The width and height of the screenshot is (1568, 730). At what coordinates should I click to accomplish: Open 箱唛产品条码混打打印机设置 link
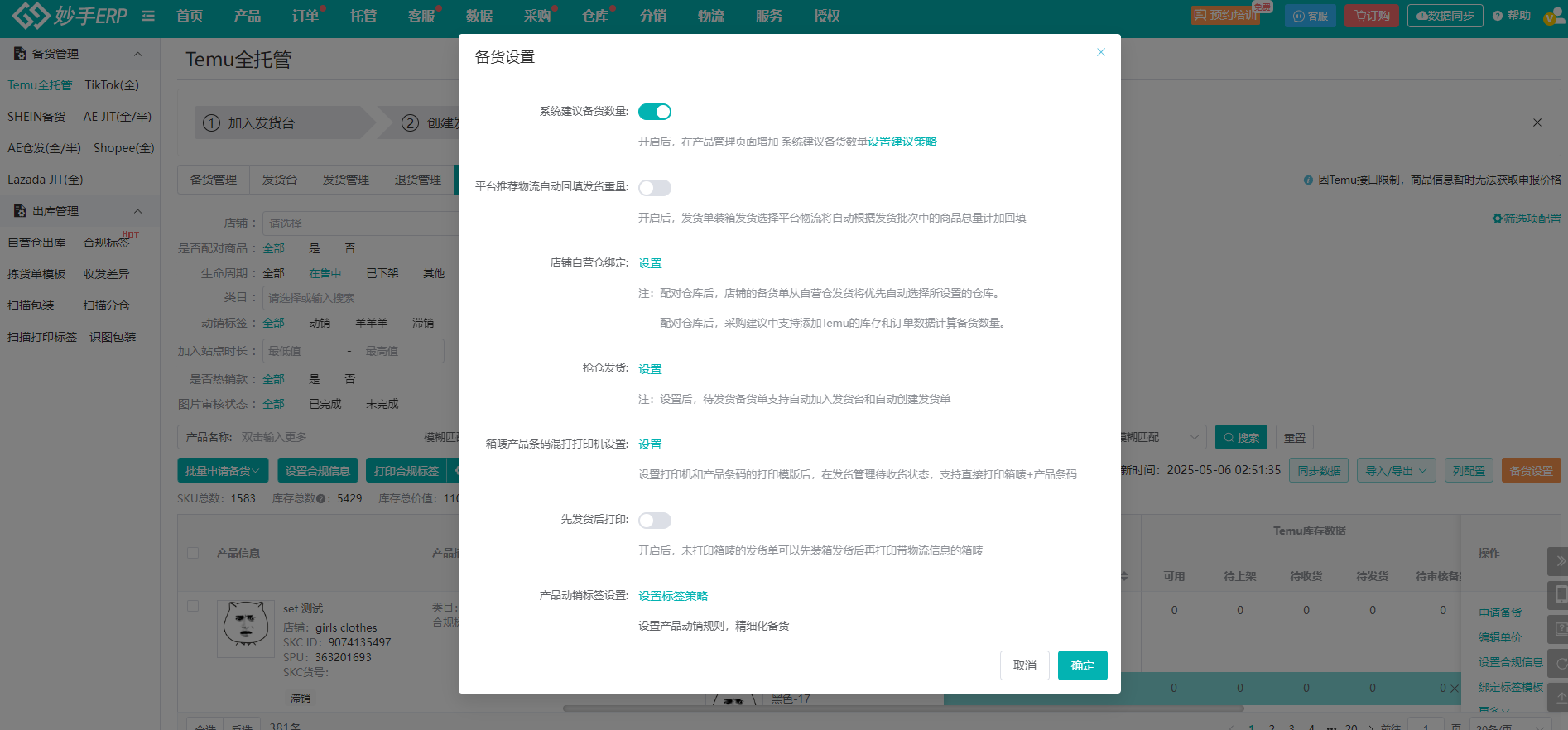click(x=650, y=444)
